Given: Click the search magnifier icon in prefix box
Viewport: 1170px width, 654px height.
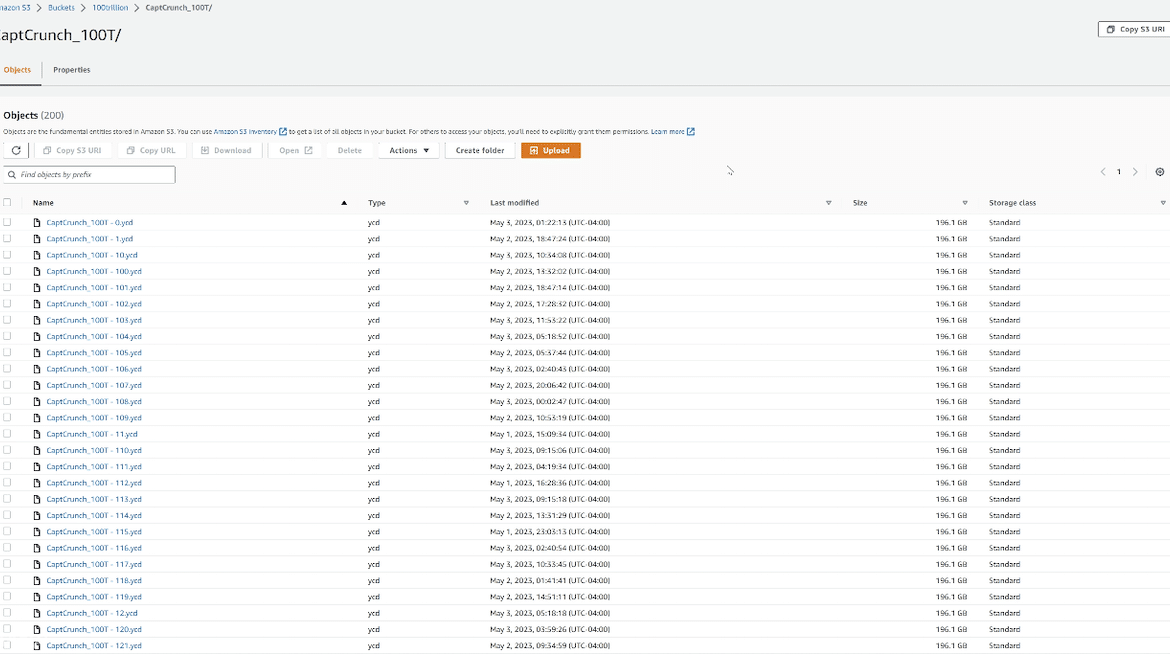Looking at the screenshot, I should tap(12, 175).
